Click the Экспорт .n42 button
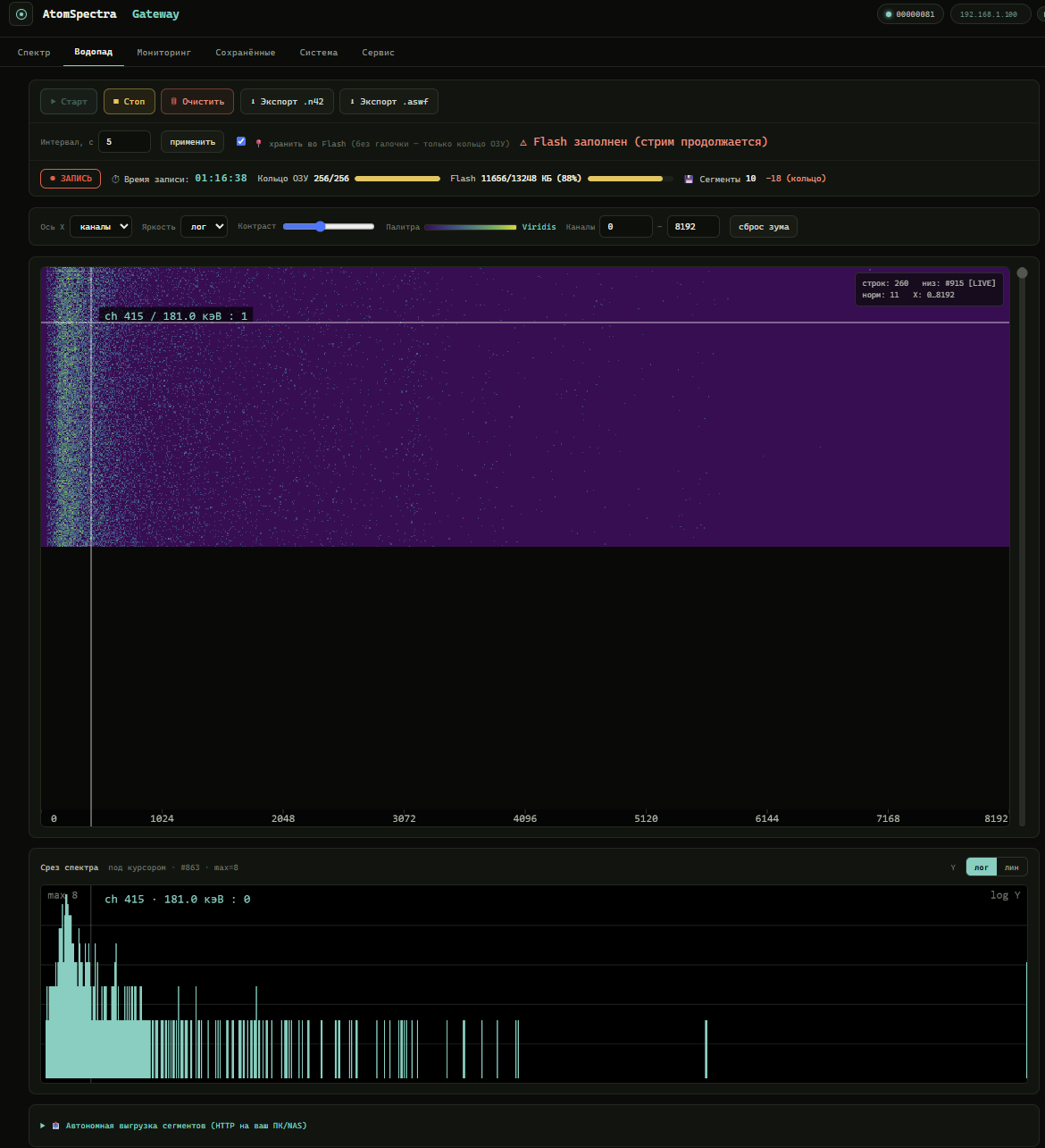The width and height of the screenshot is (1045, 1148). (x=287, y=101)
